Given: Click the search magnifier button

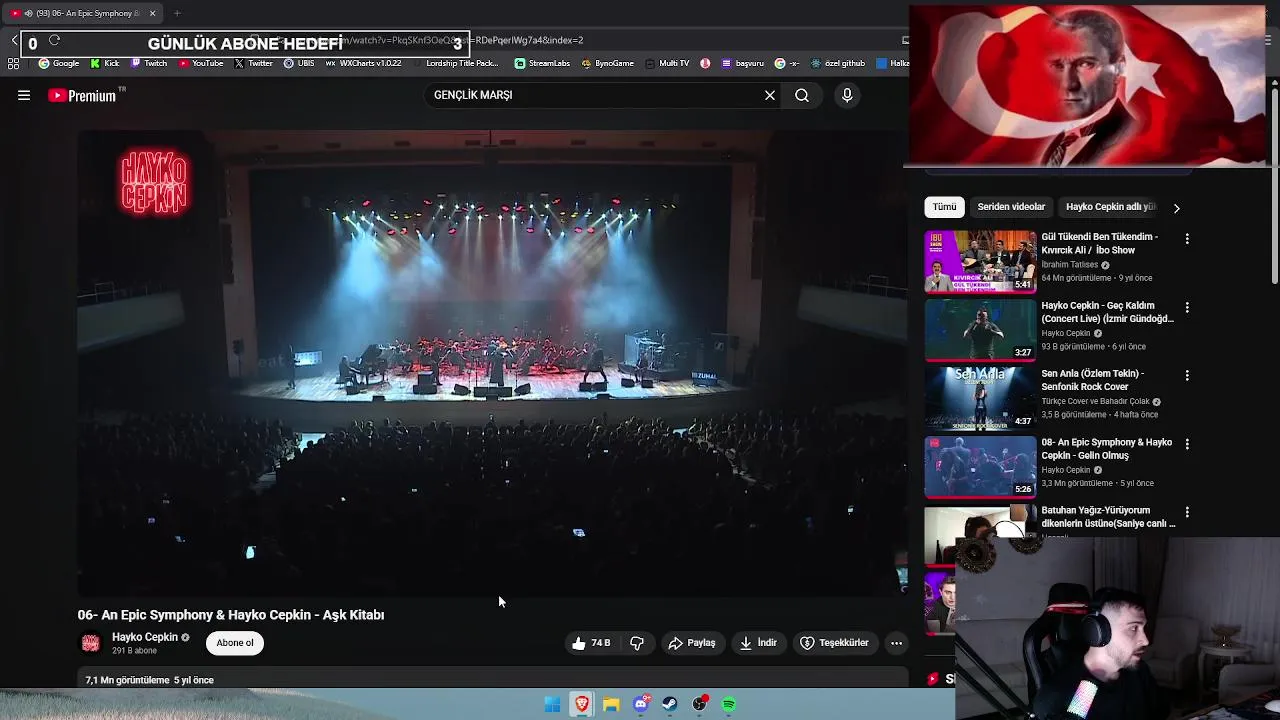Looking at the screenshot, I should pyautogui.click(x=802, y=95).
